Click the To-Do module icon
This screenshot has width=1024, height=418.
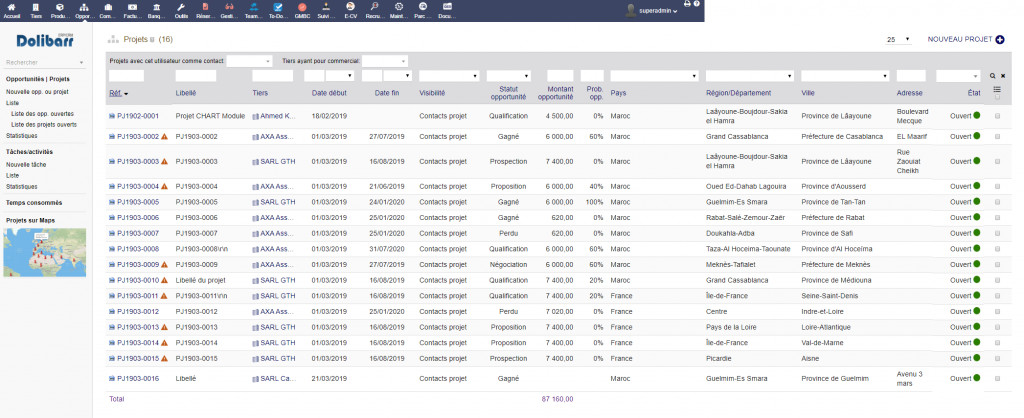click(x=276, y=10)
